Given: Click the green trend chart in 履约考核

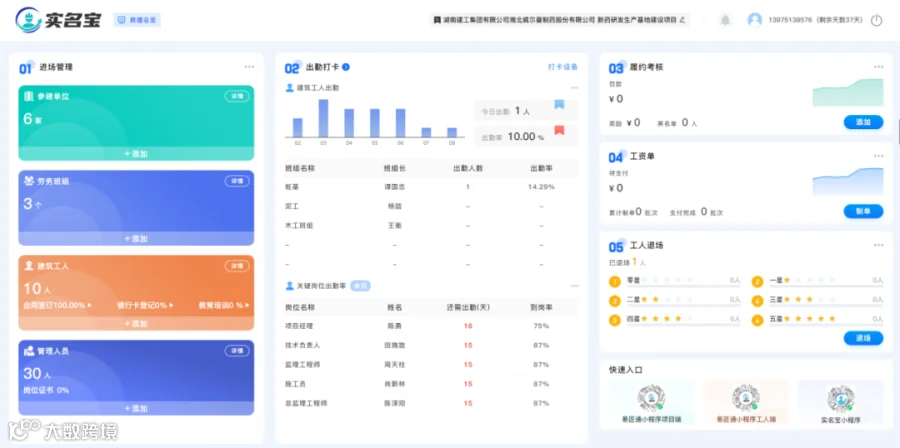Looking at the screenshot, I should (848, 92).
